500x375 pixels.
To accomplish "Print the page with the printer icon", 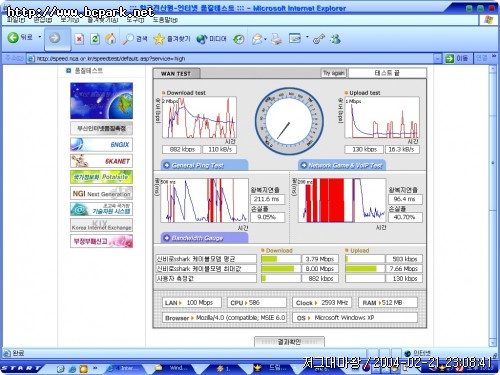I will 276,39.
